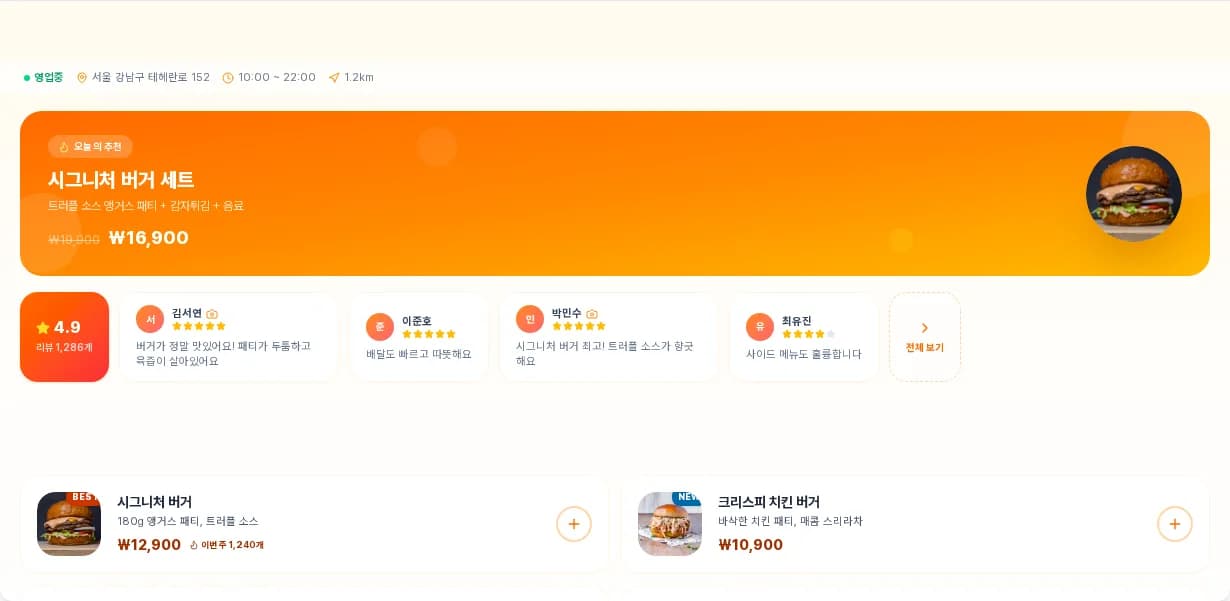The width and height of the screenshot is (1230, 601).
Task: Click the camera icon beside 박민수
Action: (x=592, y=313)
